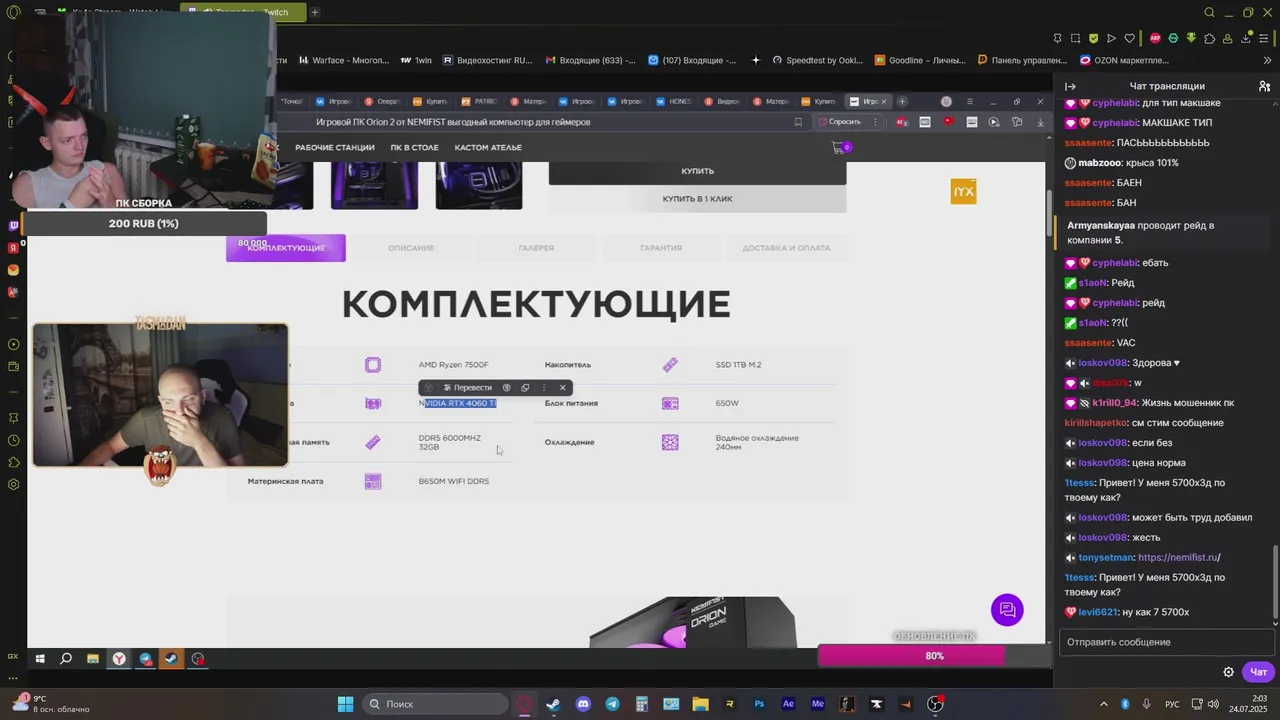Screen dimensions: 1280x720
Task: Open a new Opera tab with plus
Action: [315, 12]
